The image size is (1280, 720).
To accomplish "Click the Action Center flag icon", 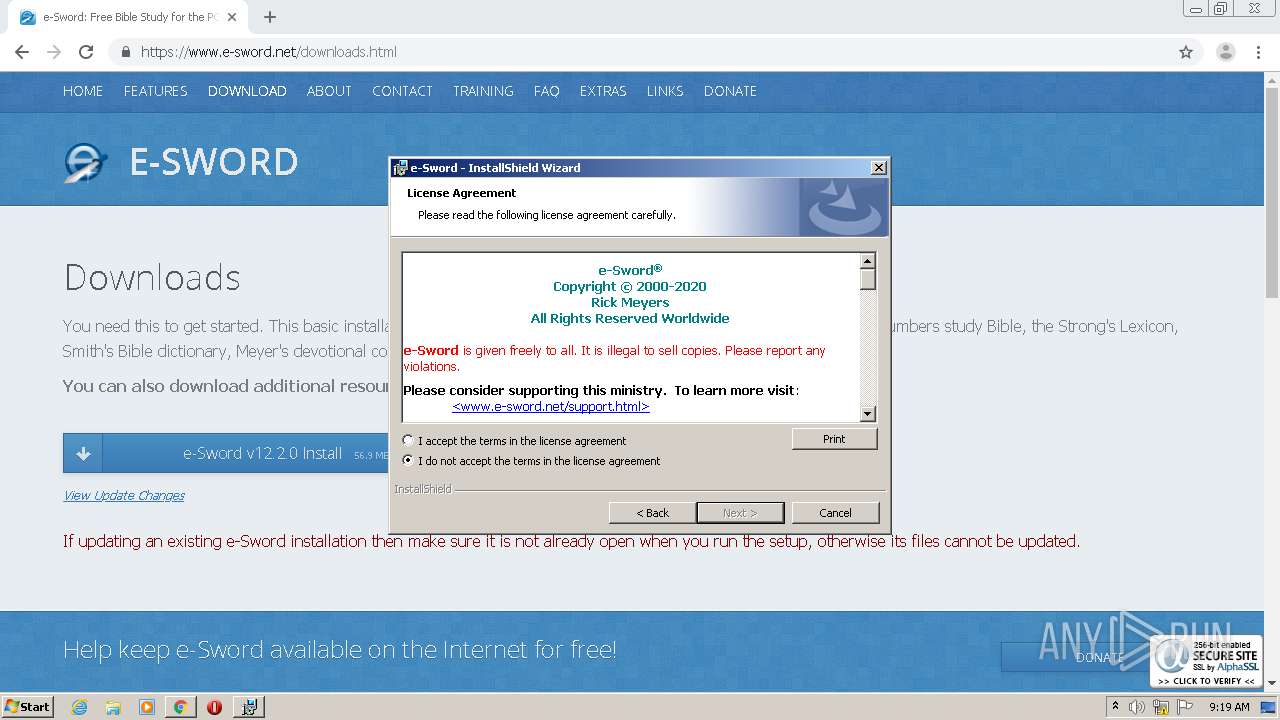I will tap(1185, 707).
